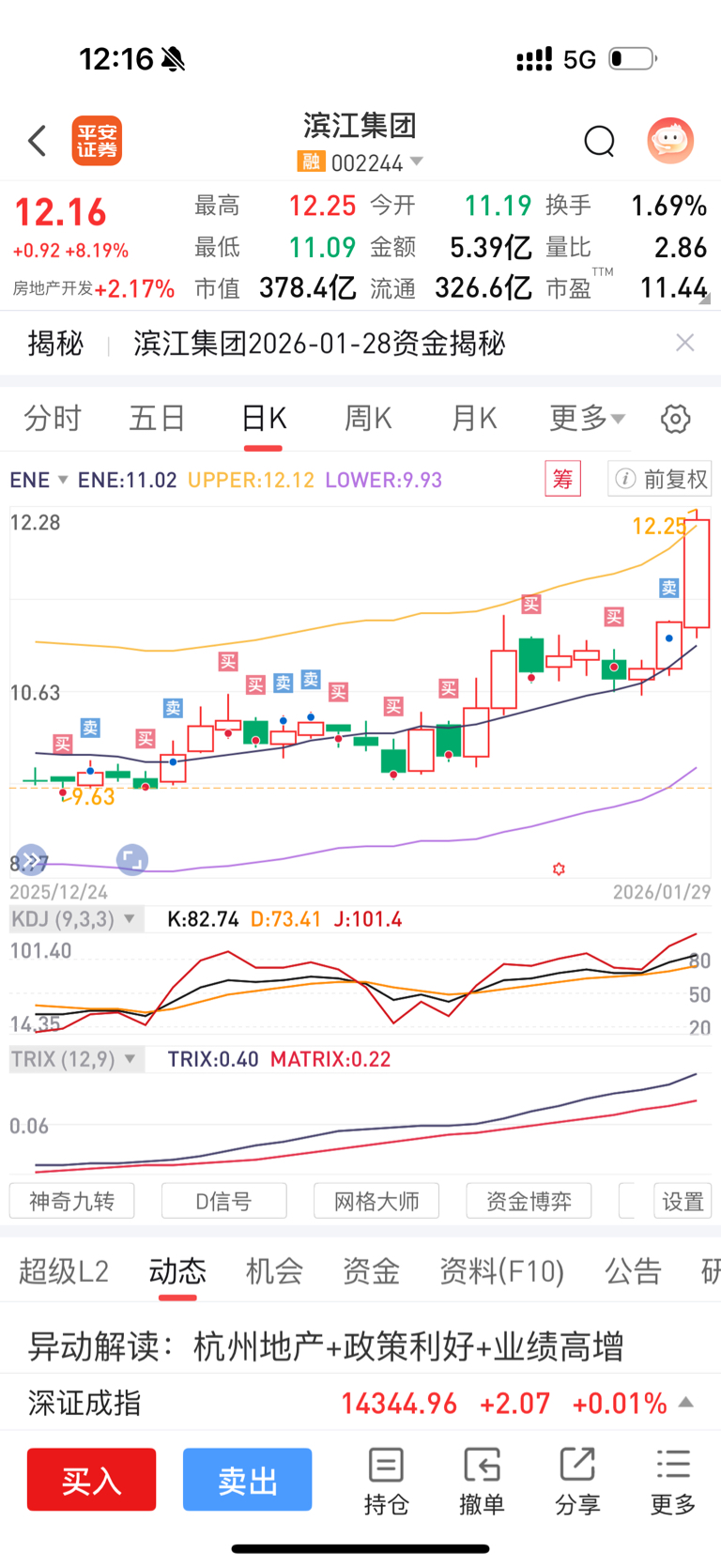Open chart settings gear icon
The height and width of the screenshot is (1568, 721).
(676, 419)
